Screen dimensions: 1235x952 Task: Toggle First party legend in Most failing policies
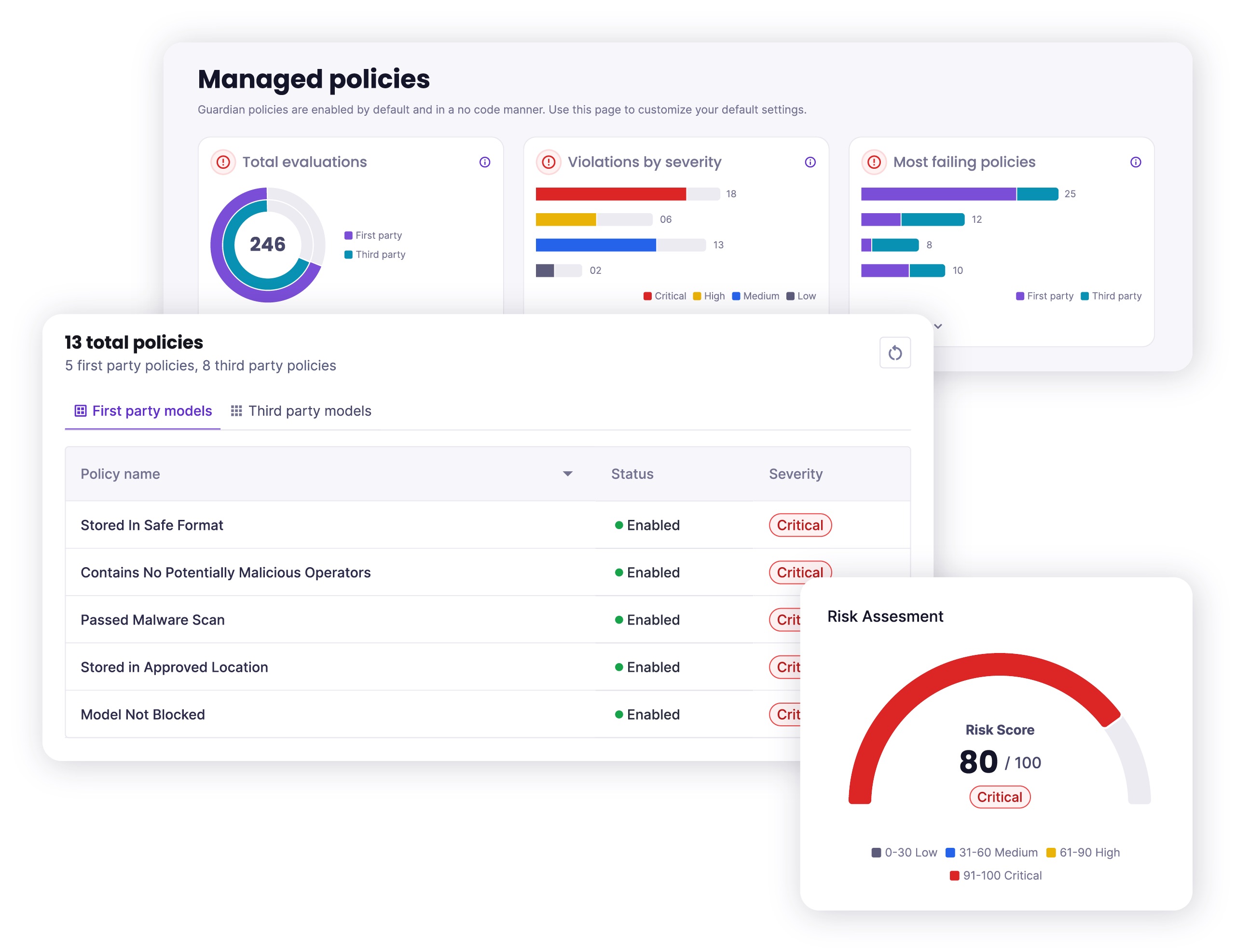[x=1044, y=296]
